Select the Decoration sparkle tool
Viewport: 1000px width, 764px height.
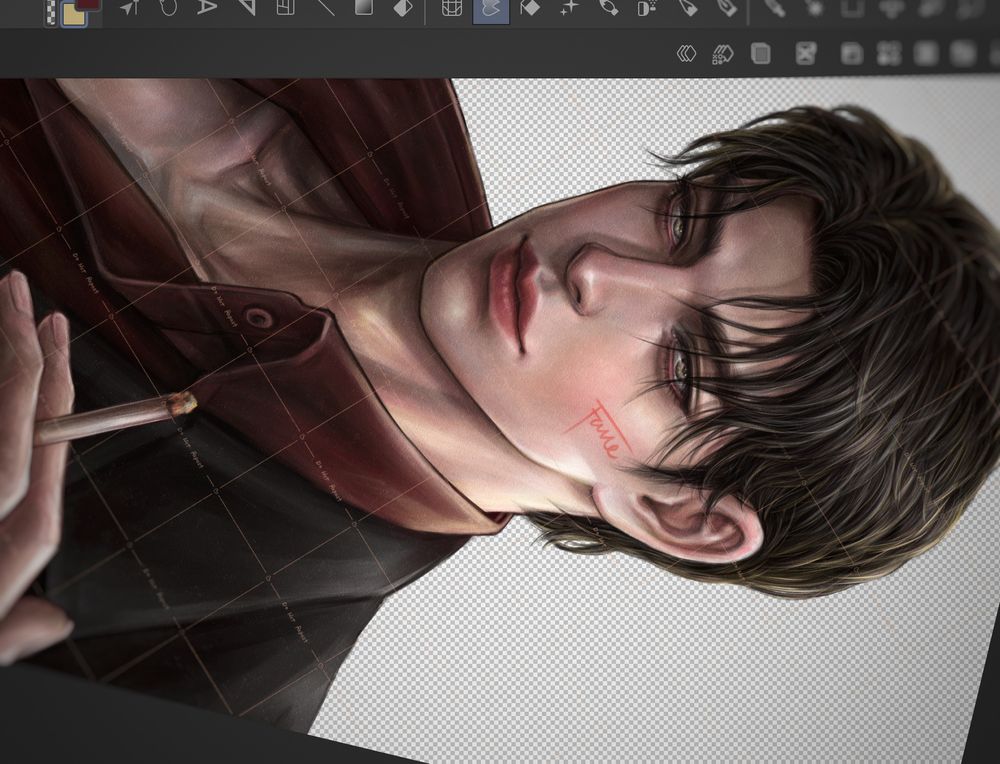[570, 7]
